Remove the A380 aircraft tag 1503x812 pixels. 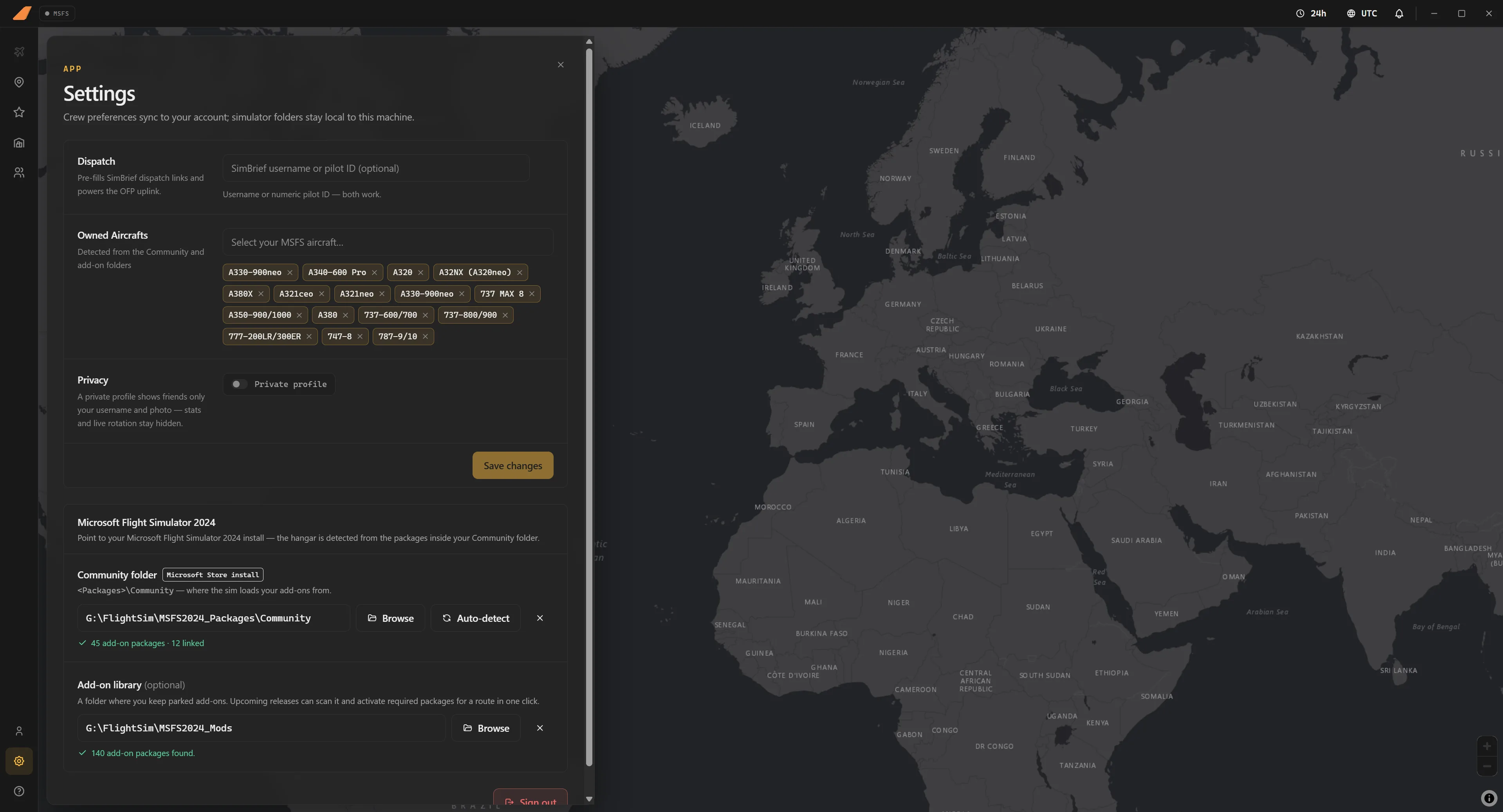[x=345, y=315]
